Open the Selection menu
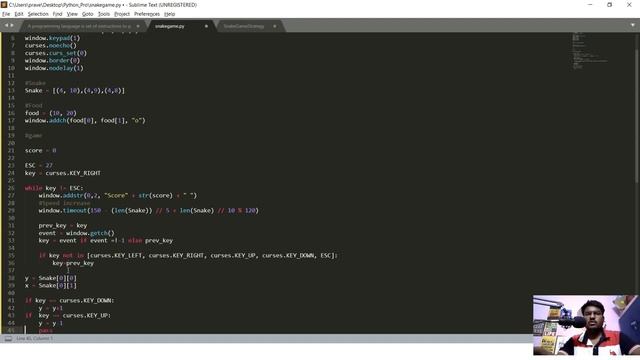Screen dimensions: 640x360 38,14
